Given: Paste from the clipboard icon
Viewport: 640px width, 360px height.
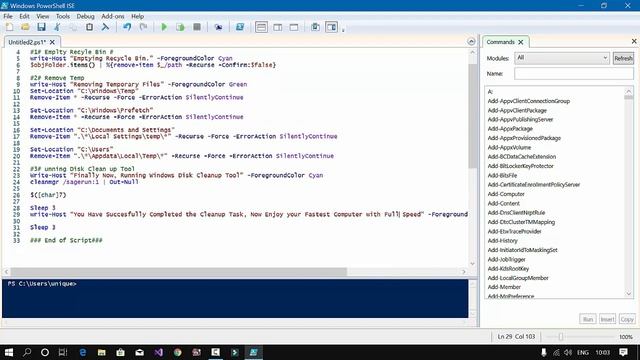Looking at the screenshot, I should (89, 27).
